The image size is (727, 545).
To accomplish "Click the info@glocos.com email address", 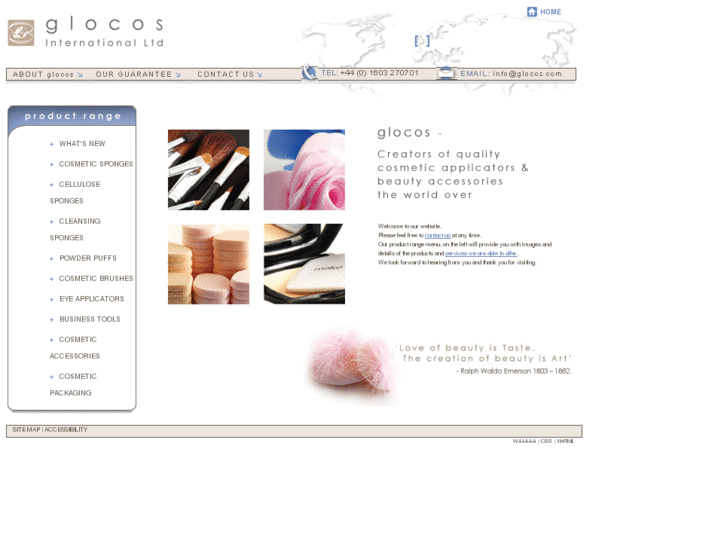I will [527, 73].
